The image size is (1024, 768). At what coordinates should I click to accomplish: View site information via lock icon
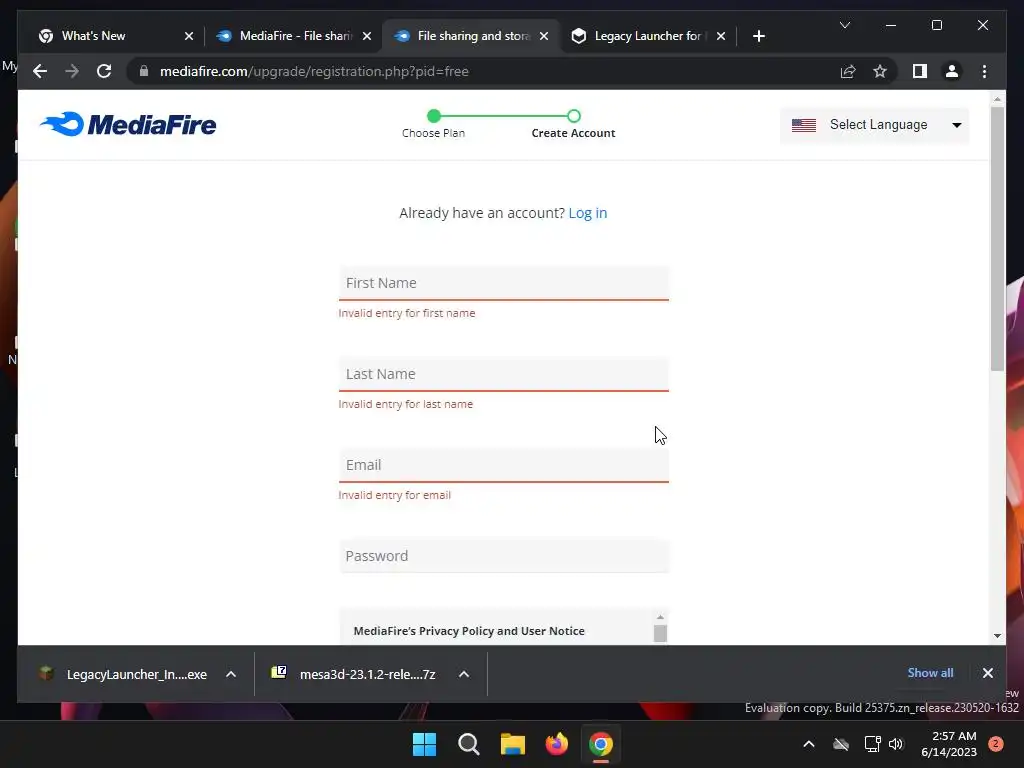point(144,71)
